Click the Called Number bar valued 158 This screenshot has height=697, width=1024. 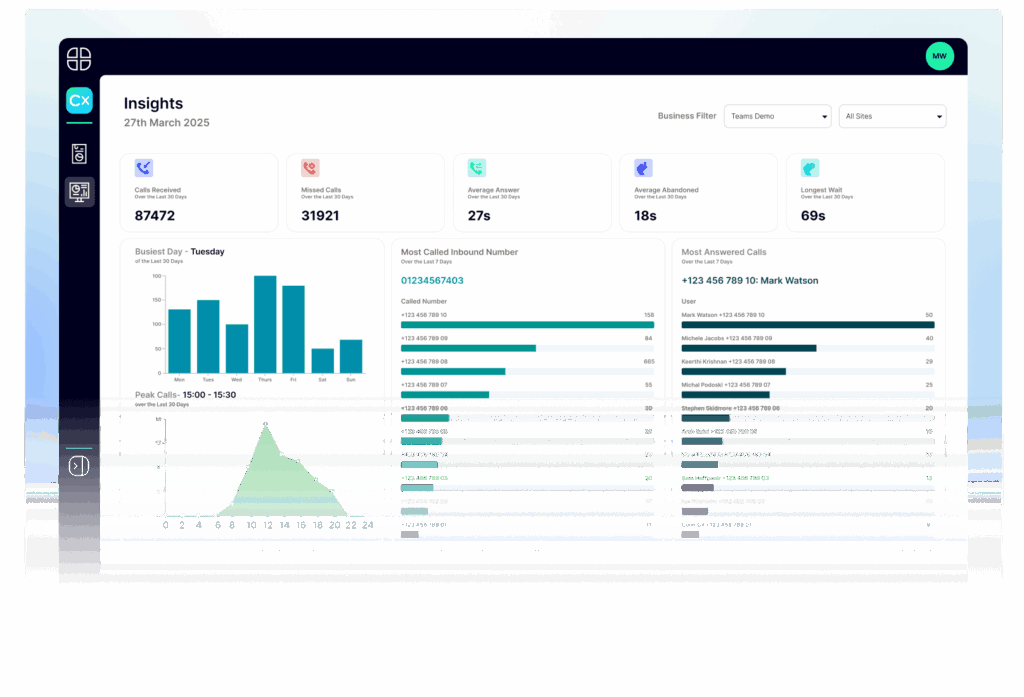[x=527, y=325]
